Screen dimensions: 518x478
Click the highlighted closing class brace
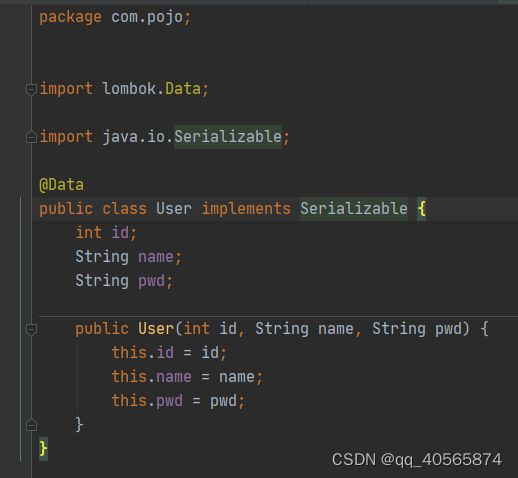43,449
